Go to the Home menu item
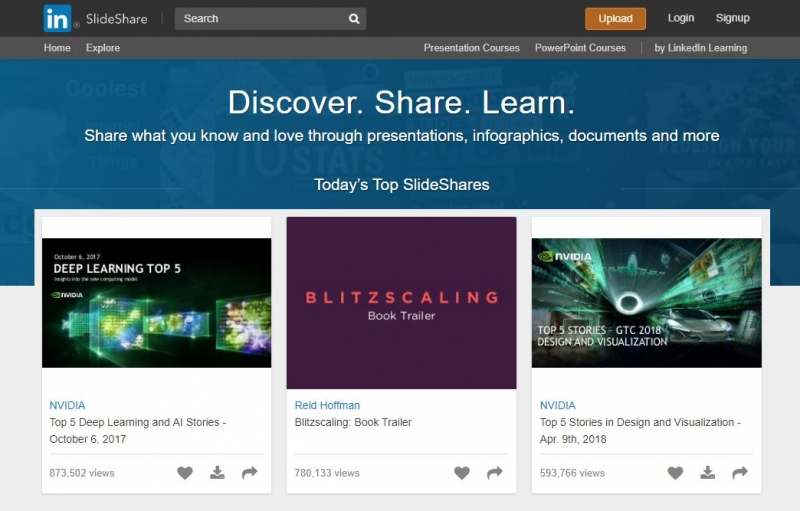The height and width of the screenshot is (511, 800). click(x=57, y=48)
